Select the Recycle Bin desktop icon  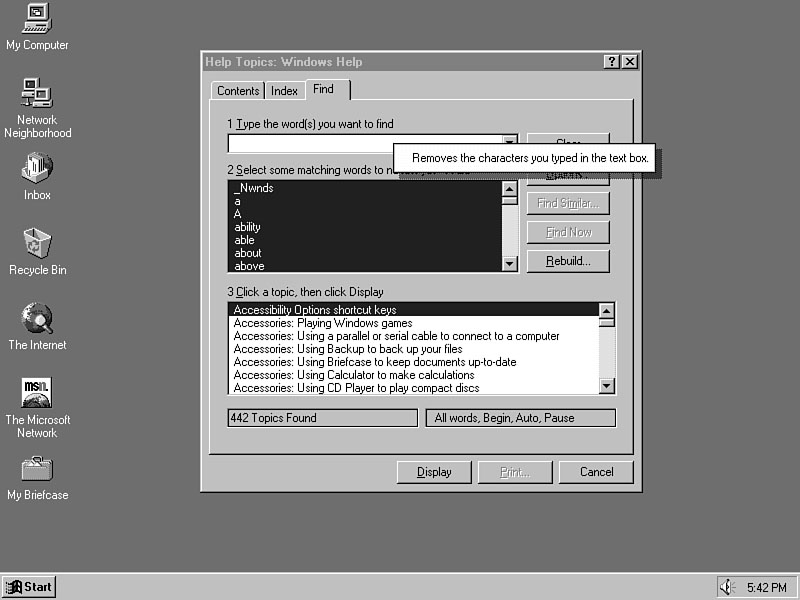pos(37,252)
